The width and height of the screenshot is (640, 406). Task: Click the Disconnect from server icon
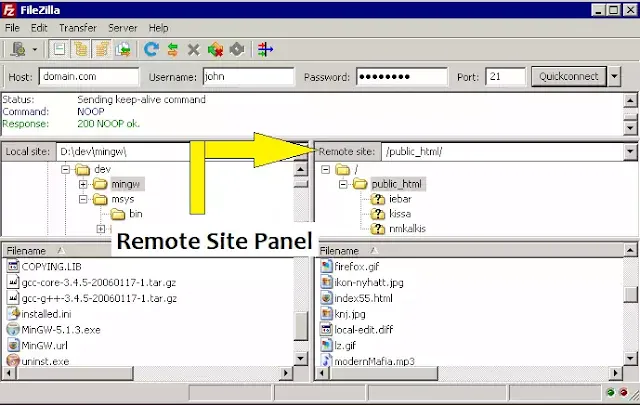pyautogui.click(x=216, y=49)
